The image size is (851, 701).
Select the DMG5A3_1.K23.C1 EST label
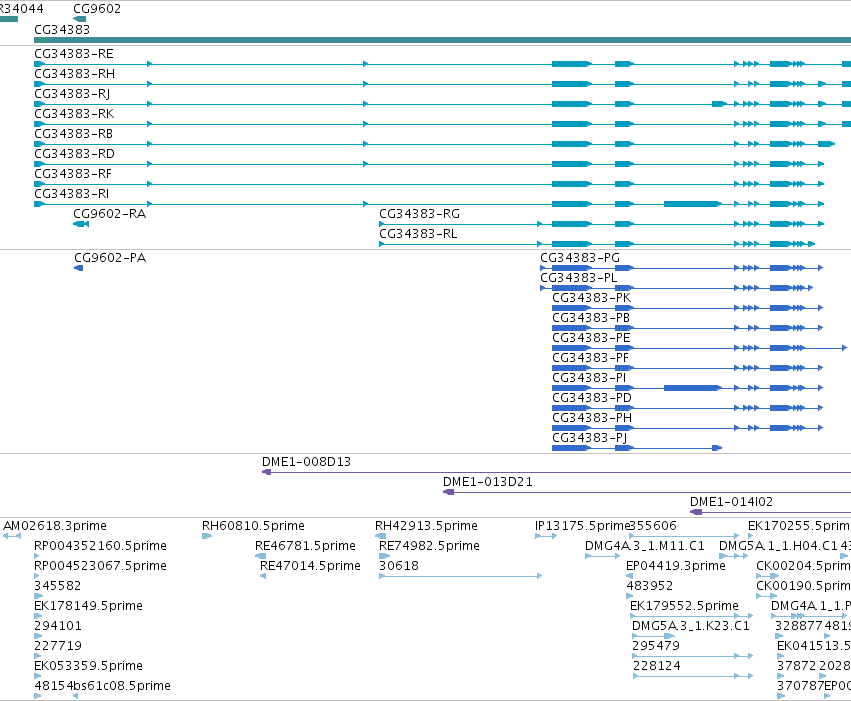tap(691, 627)
